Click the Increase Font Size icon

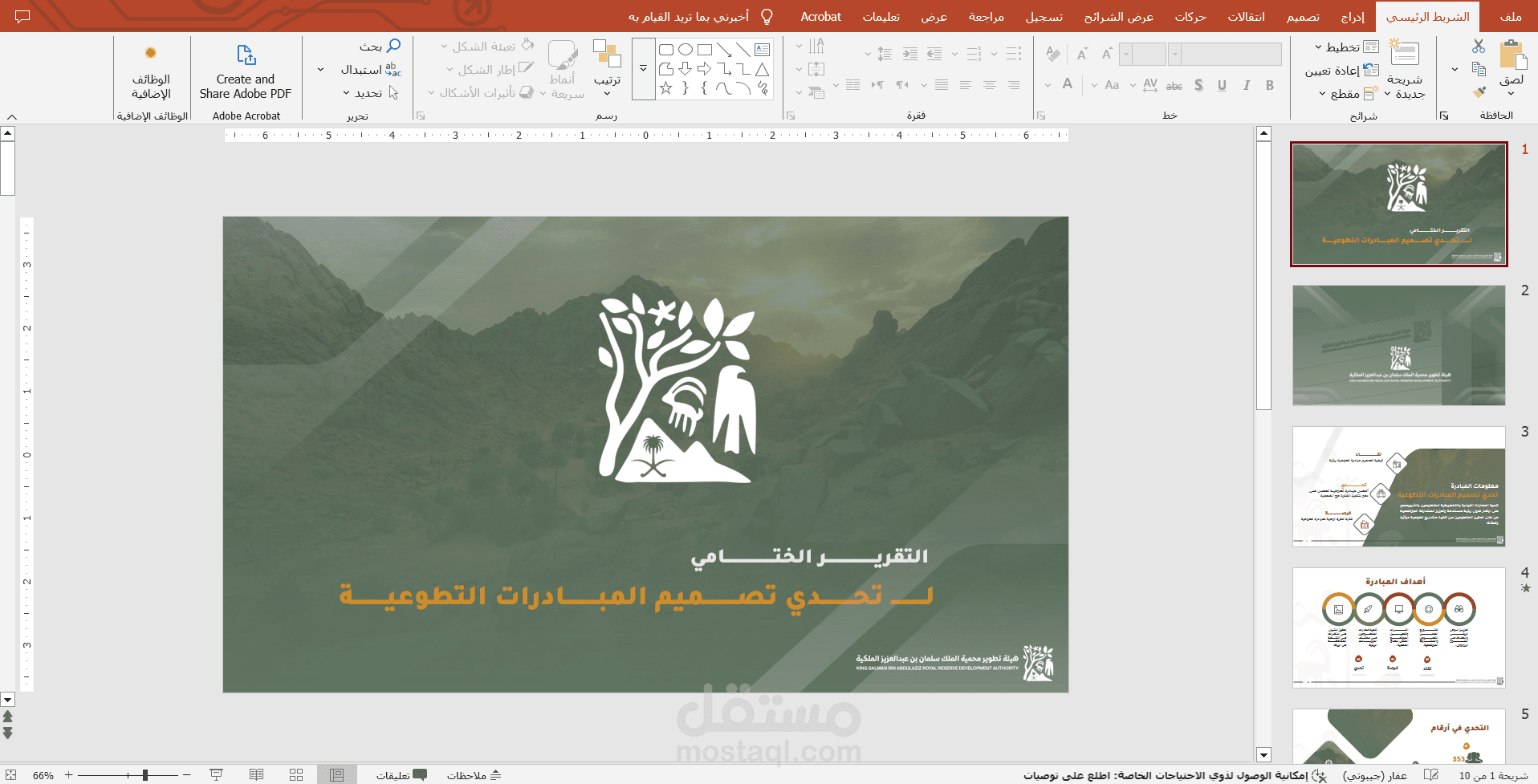click(x=1107, y=54)
